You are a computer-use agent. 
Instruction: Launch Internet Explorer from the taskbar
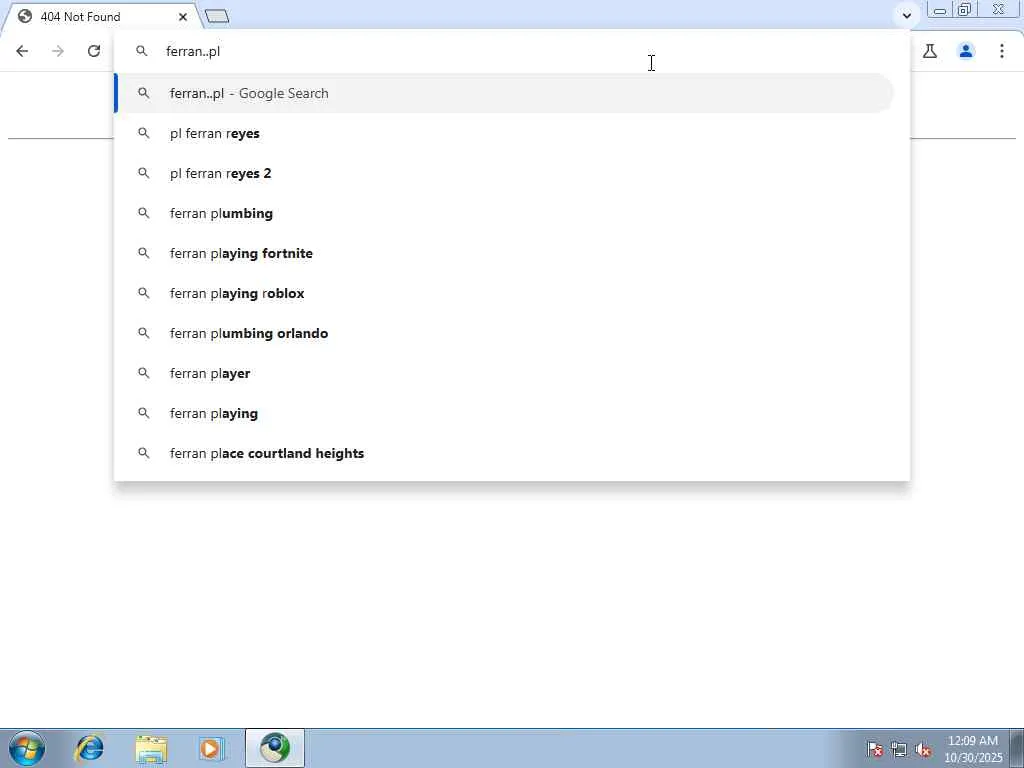(89, 748)
